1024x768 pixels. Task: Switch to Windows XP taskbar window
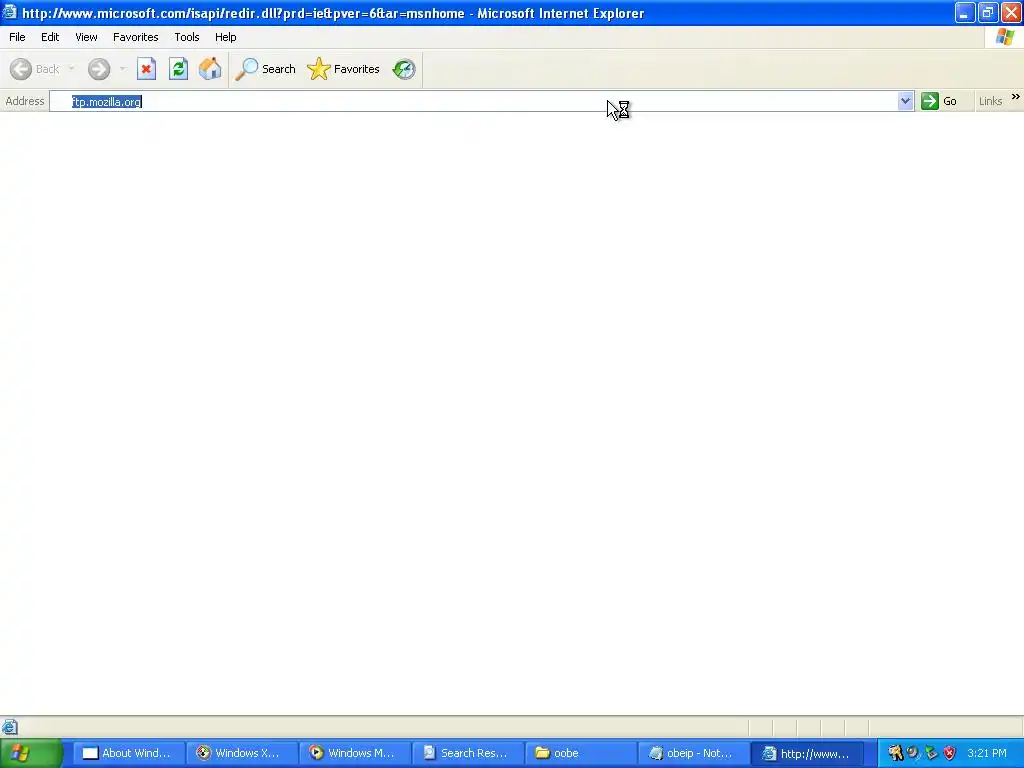240,753
